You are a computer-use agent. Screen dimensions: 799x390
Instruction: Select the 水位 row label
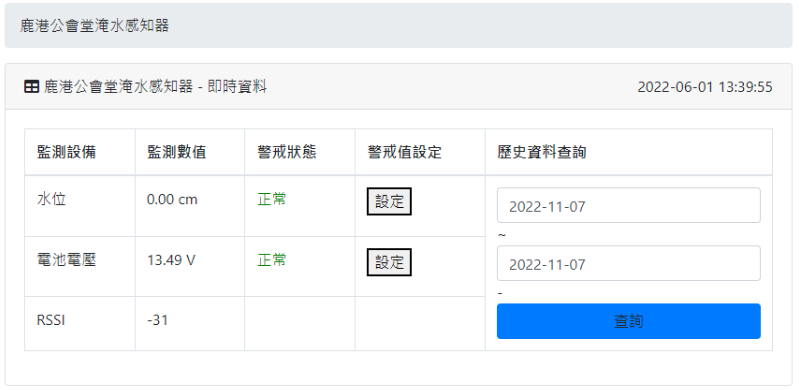click(x=51, y=199)
